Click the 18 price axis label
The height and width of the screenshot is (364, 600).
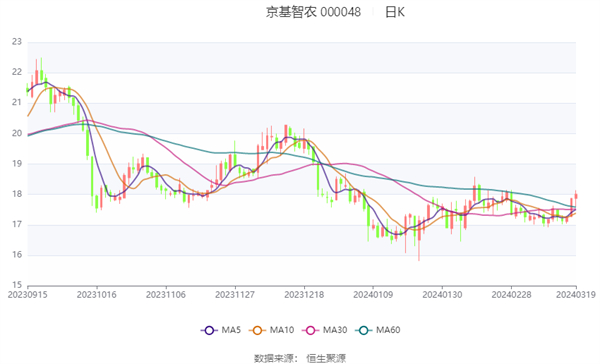click(17, 194)
